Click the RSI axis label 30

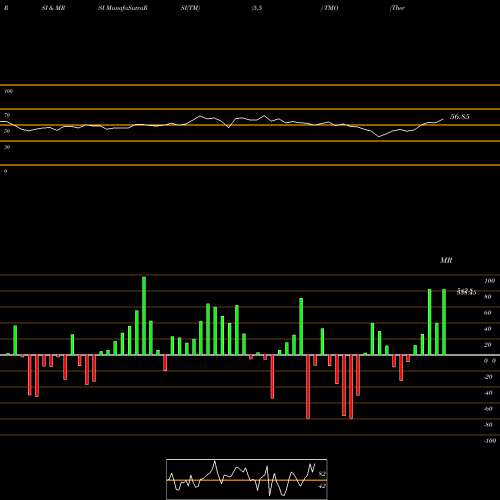[7, 147]
